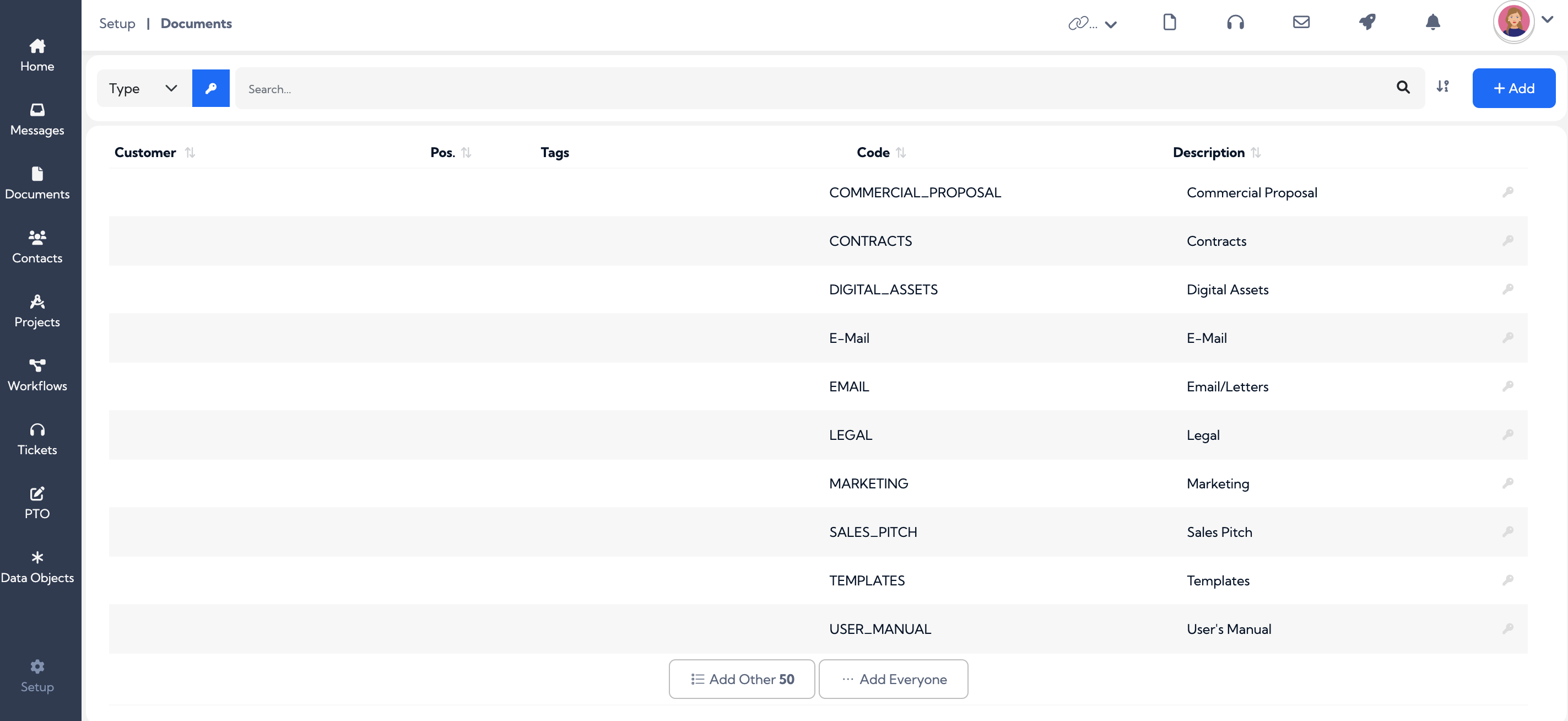
Task: Click the rocket icon in header
Action: pyautogui.click(x=1367, y=23)
